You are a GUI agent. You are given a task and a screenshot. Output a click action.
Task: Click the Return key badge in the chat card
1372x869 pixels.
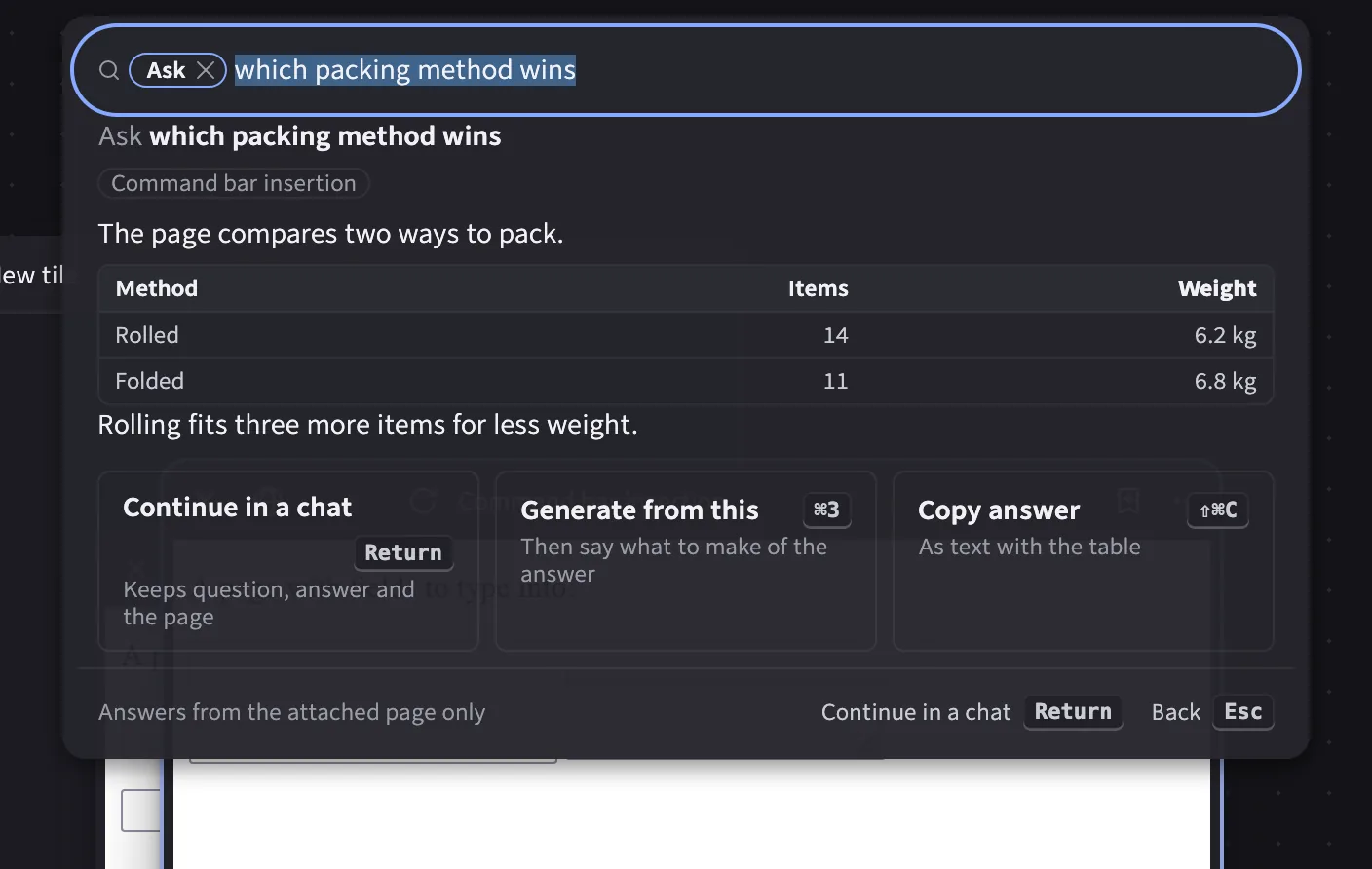click(x=403, y=552)
